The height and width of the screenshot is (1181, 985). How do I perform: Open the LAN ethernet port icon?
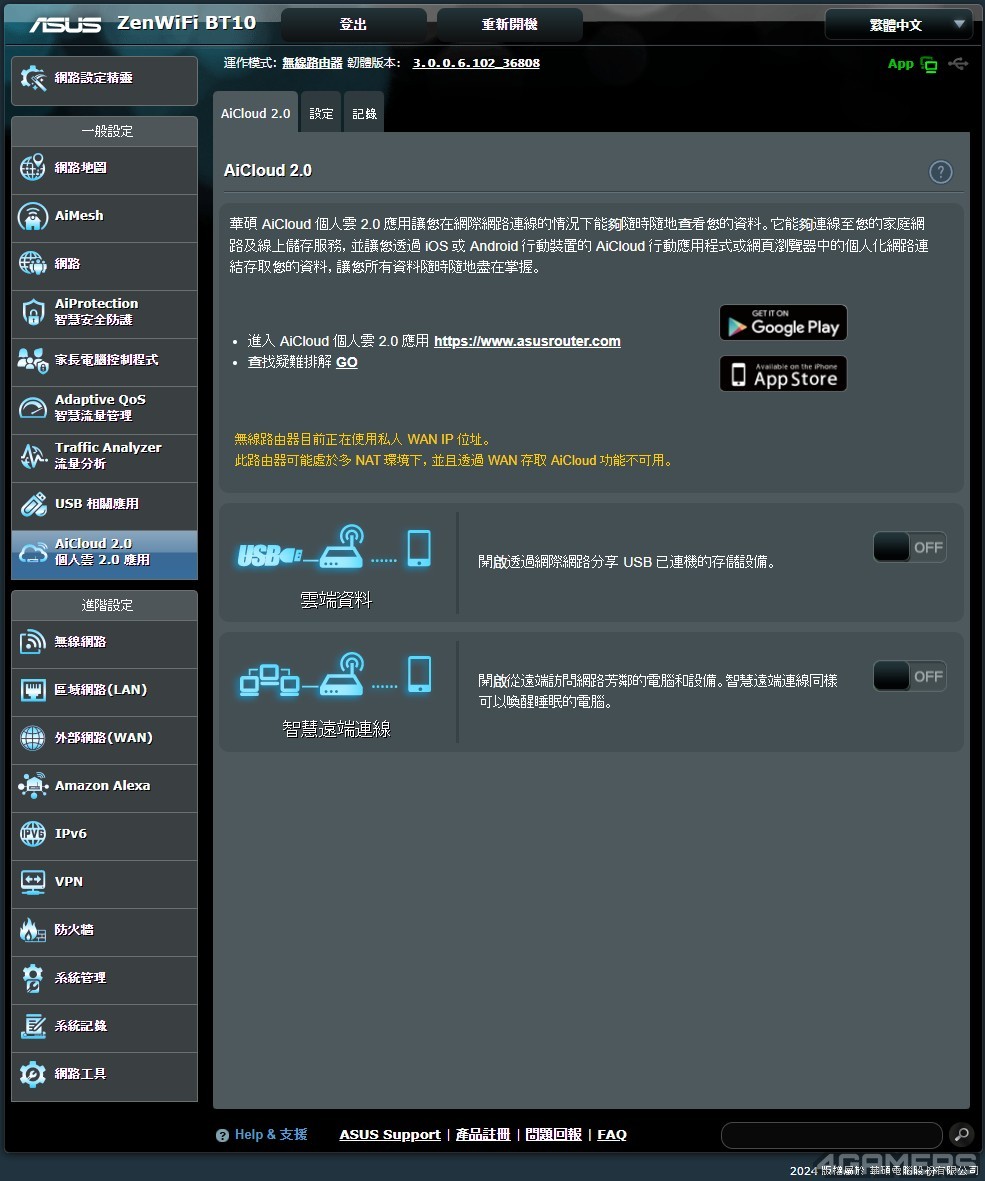pos(32,690)
